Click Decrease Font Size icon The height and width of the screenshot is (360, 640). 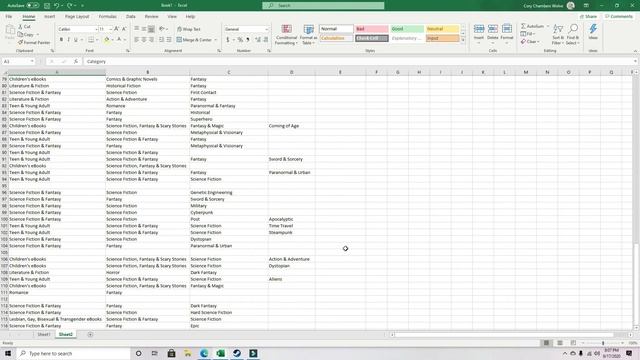click(x=124, y=29)
